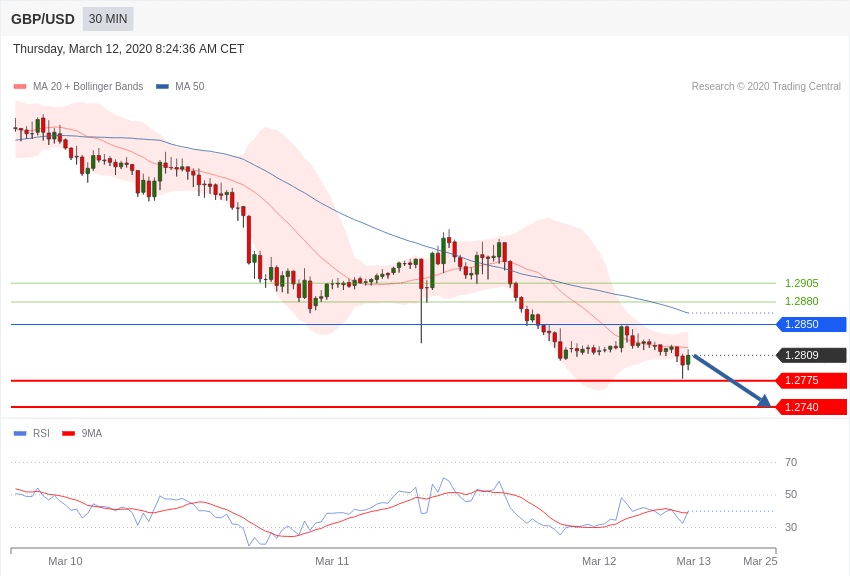
Task: Click the Mar 12 date on time axis
Action: (599, 561)
